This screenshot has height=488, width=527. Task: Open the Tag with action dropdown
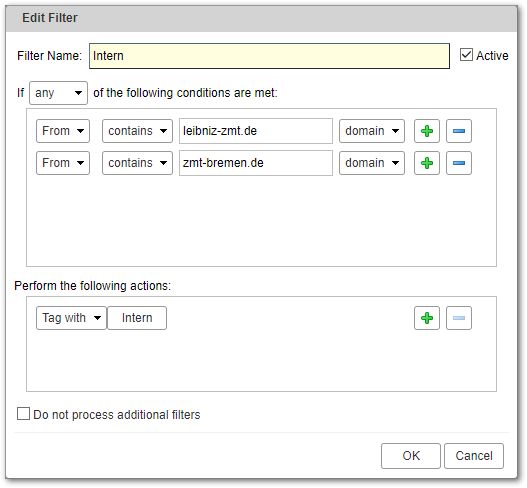[x=71, y=318]
